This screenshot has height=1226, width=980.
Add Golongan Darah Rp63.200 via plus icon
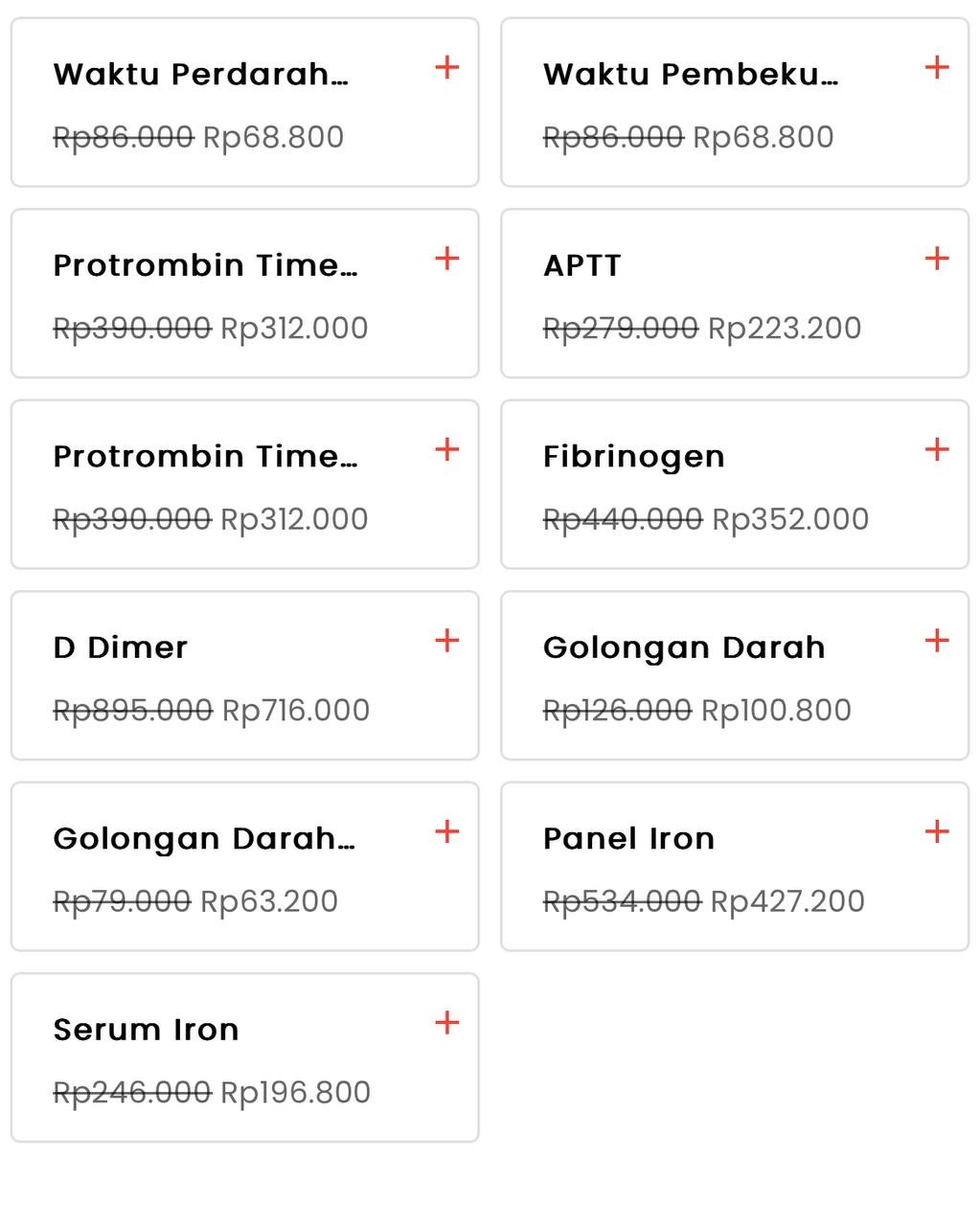(x=447, y=831)
